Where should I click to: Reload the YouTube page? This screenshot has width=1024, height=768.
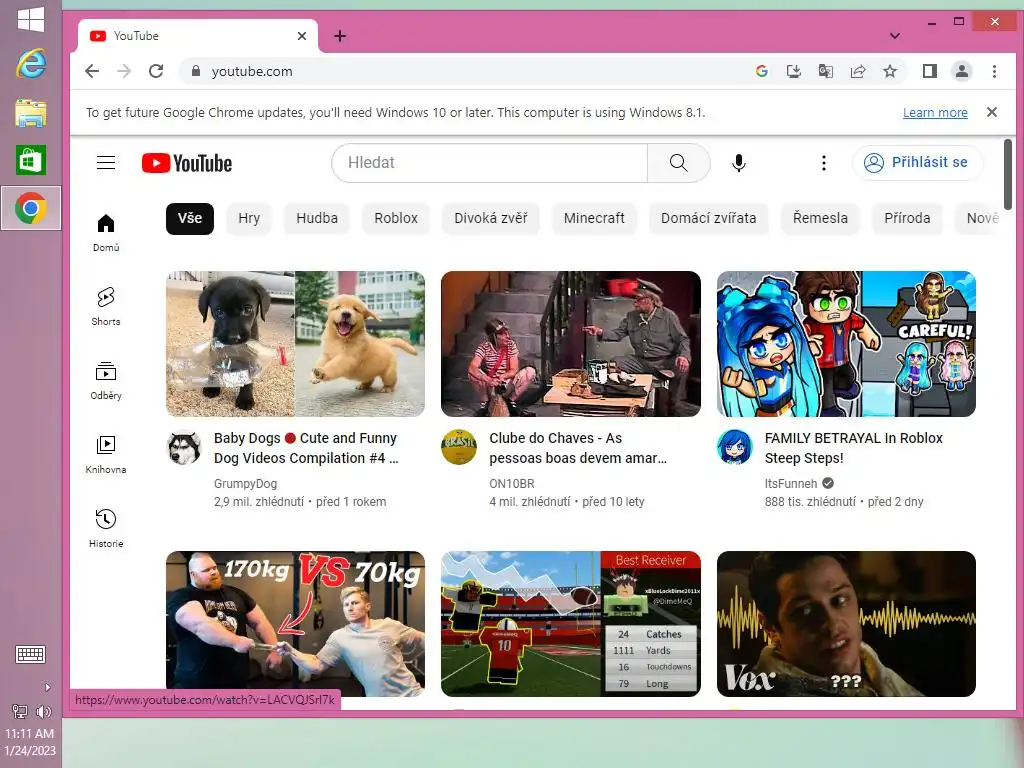point(156,71)
